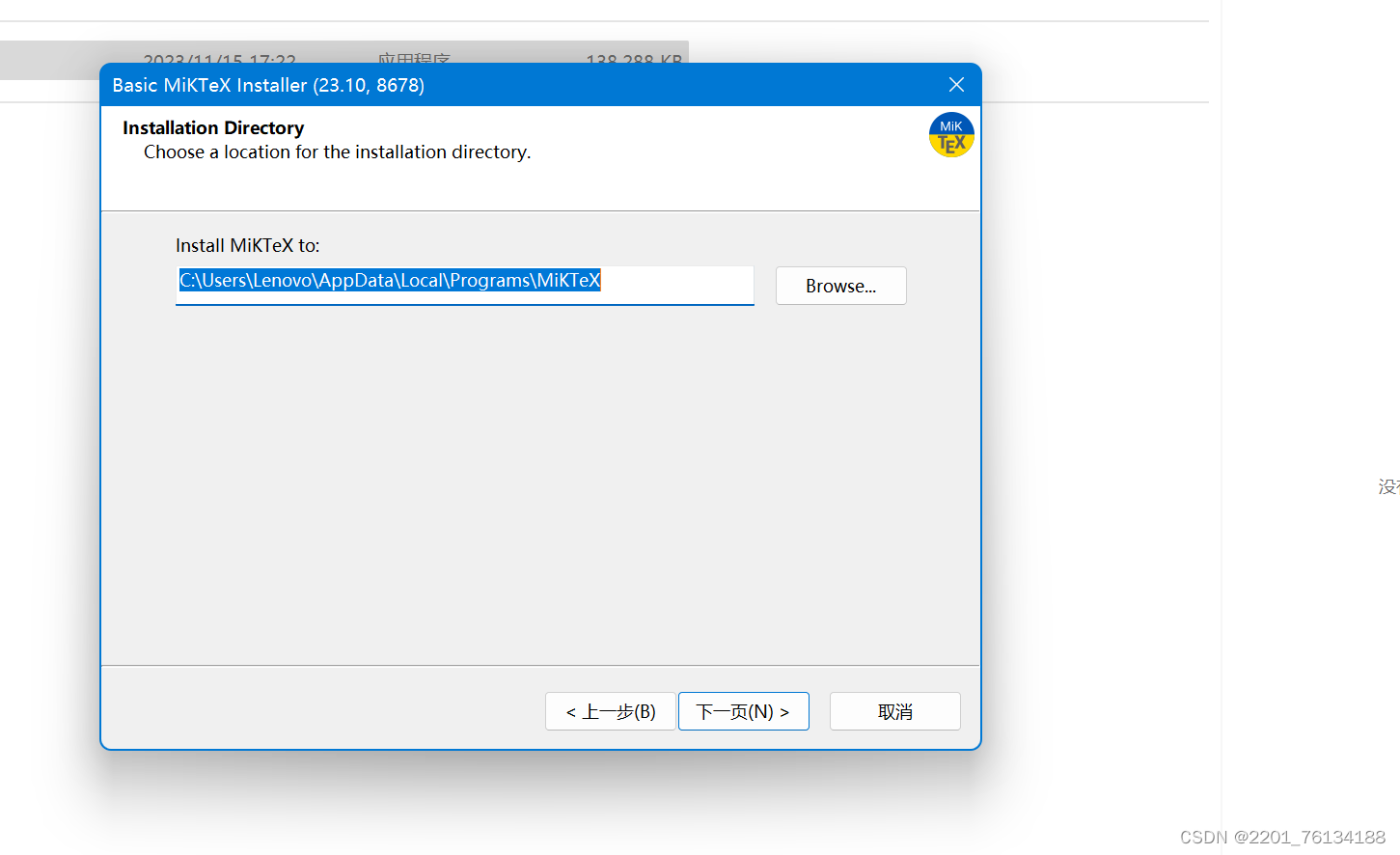
Task: Go to next page with 下一页(N)
Action: point(743,711)
